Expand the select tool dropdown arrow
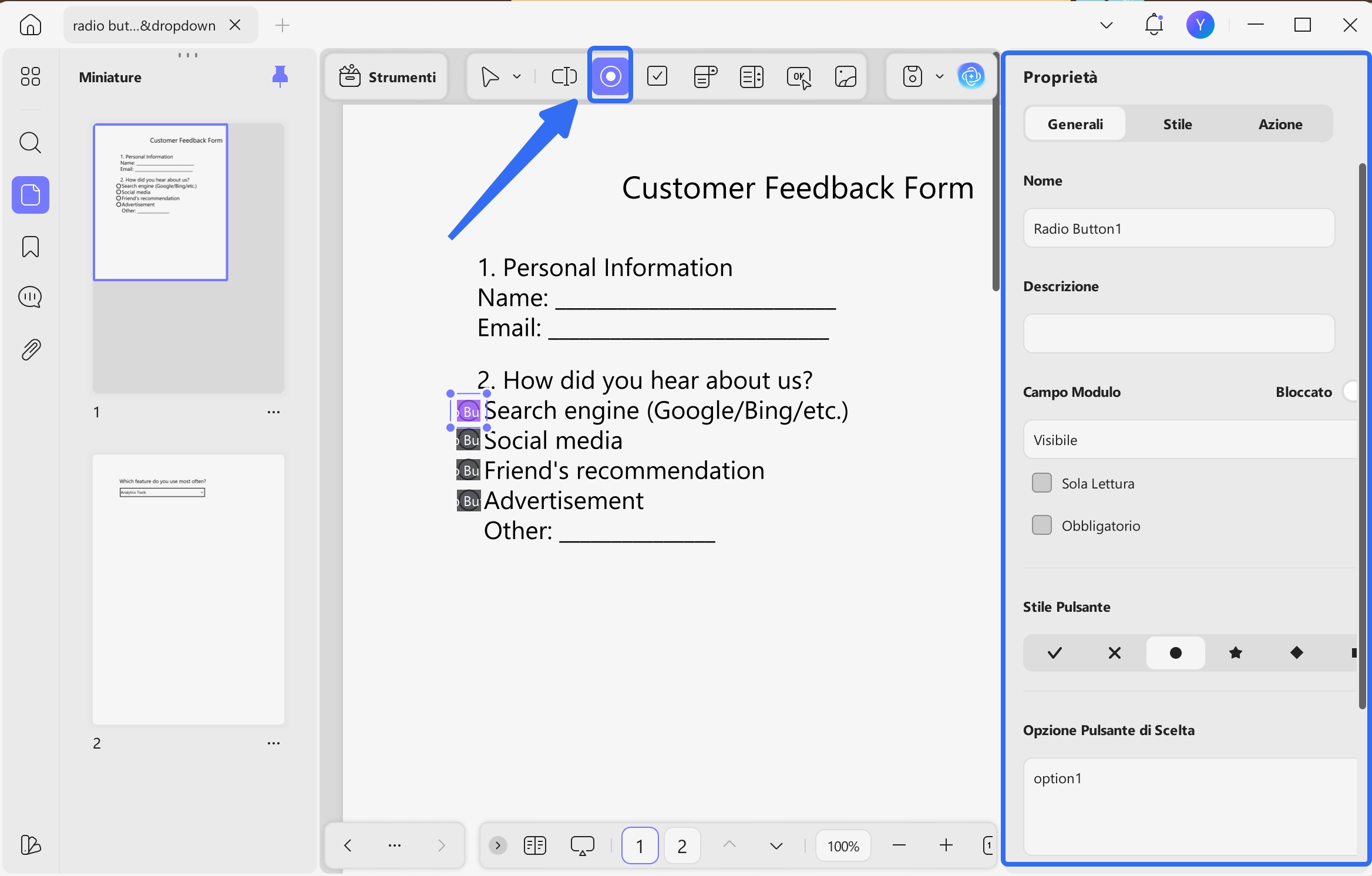This screenshot has width=1372, height=876. coord(517,76)
